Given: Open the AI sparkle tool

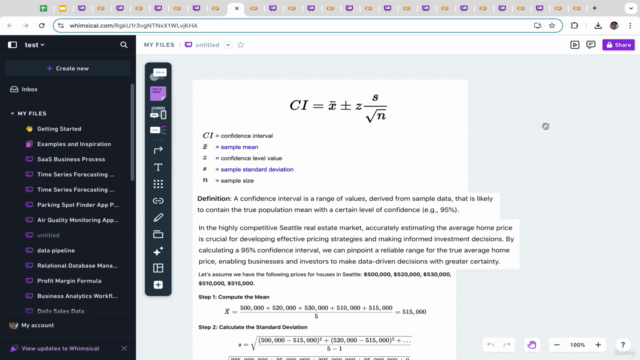Looking at the screenshot, I should click(x=158, y=251).
